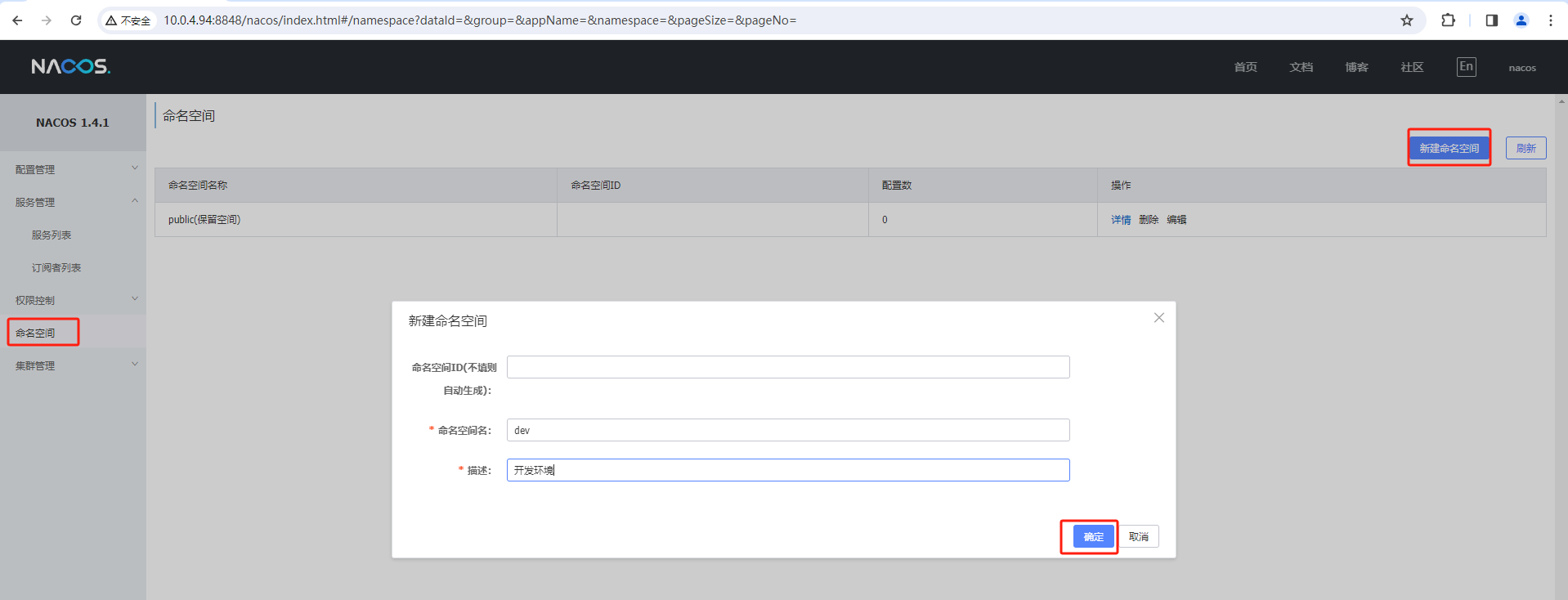Viewport: 1568px width, 600px height.
Task: Click the 描述 field containing 开发环境
Action: pos(788,470)
